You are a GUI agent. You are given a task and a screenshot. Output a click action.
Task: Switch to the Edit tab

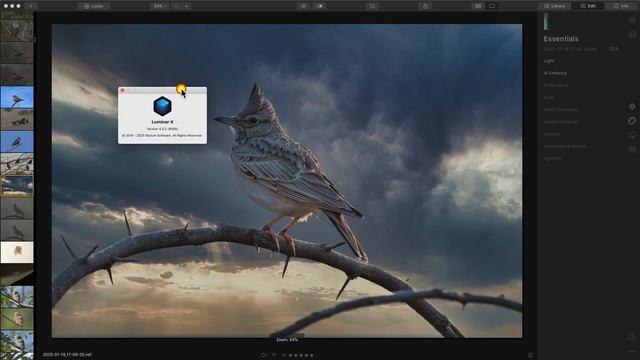pyautogui.click(x=588, y=6)
